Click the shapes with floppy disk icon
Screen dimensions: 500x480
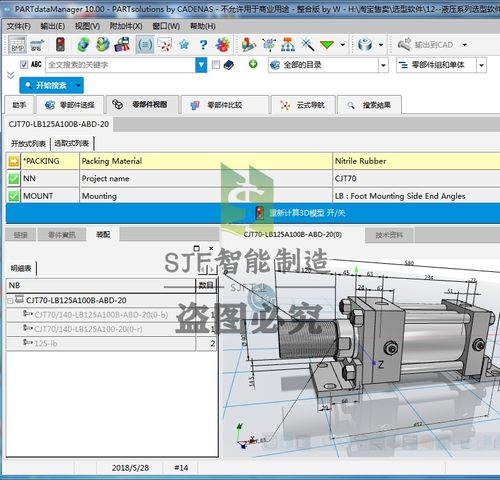(x=122, y=44)
